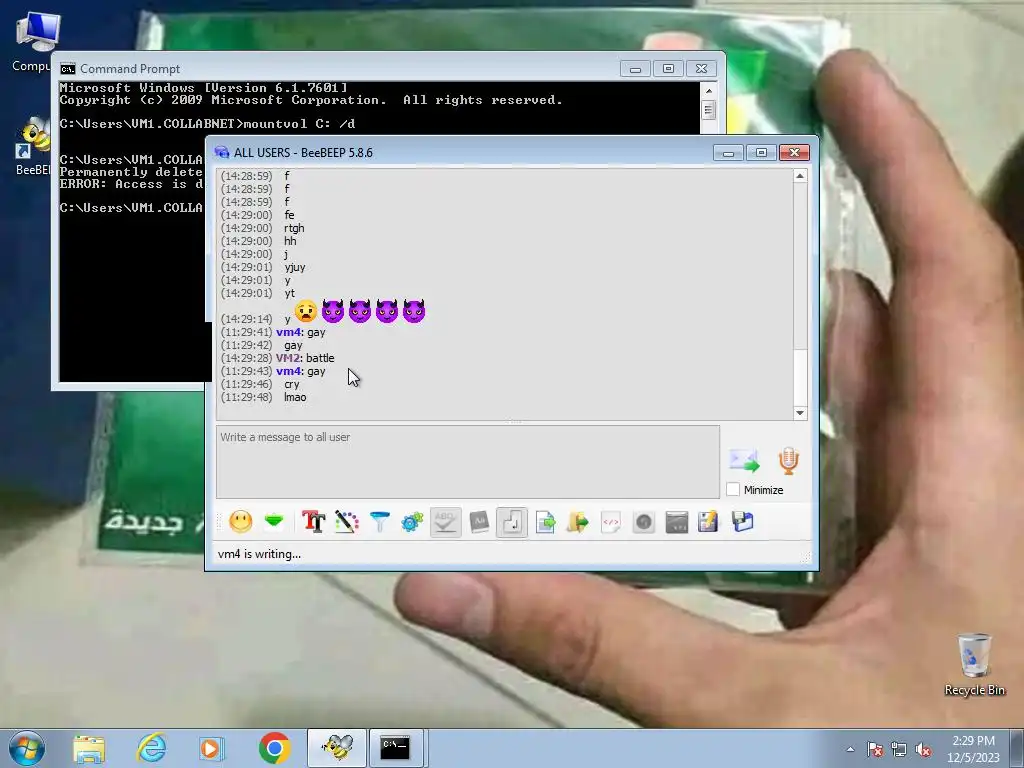This screenshot has height=768, width=1024.
Task: Click the 'battle' message text
Action: [x=320, y=358]
